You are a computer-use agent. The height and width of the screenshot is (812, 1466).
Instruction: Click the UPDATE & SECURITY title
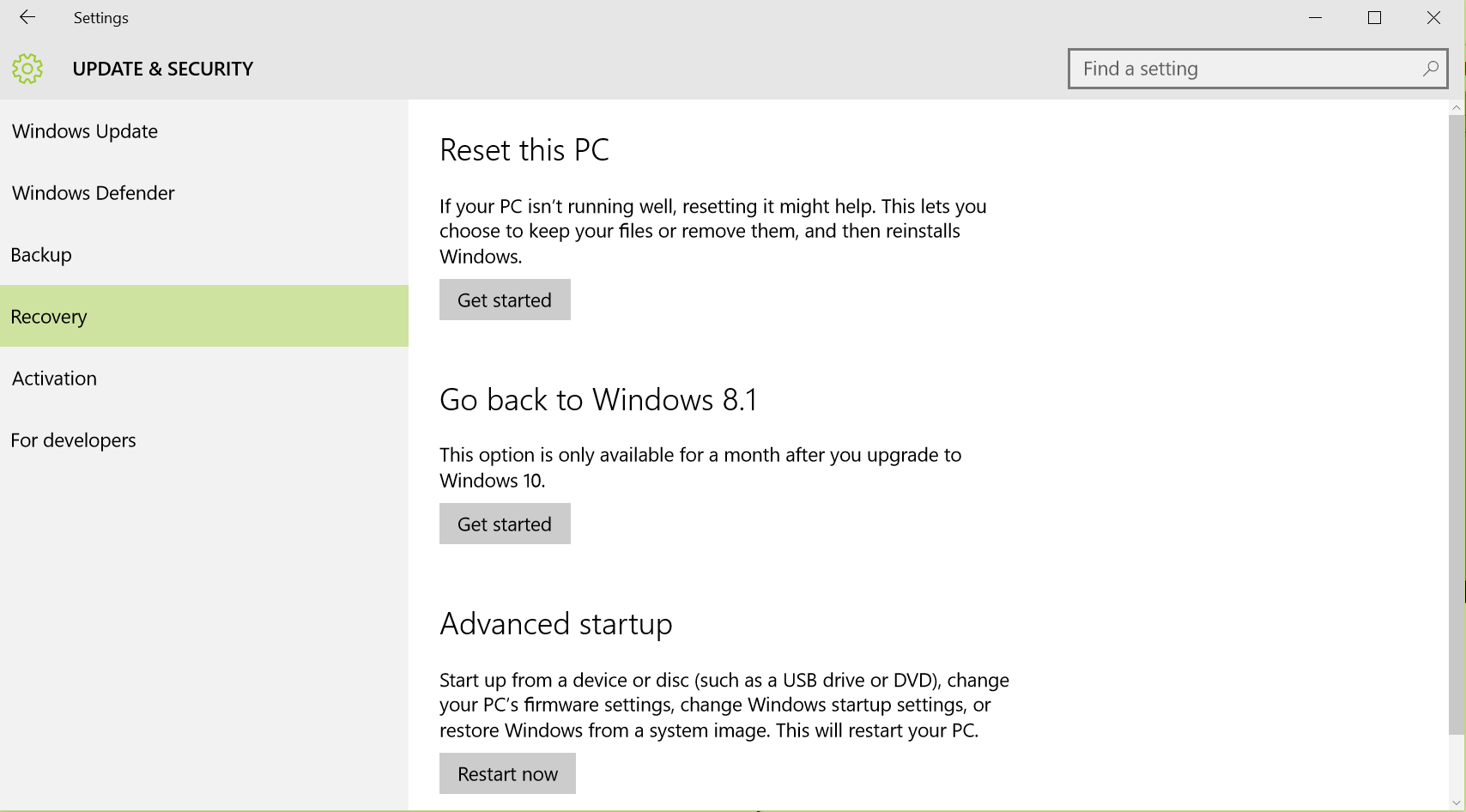pos(163,69)
